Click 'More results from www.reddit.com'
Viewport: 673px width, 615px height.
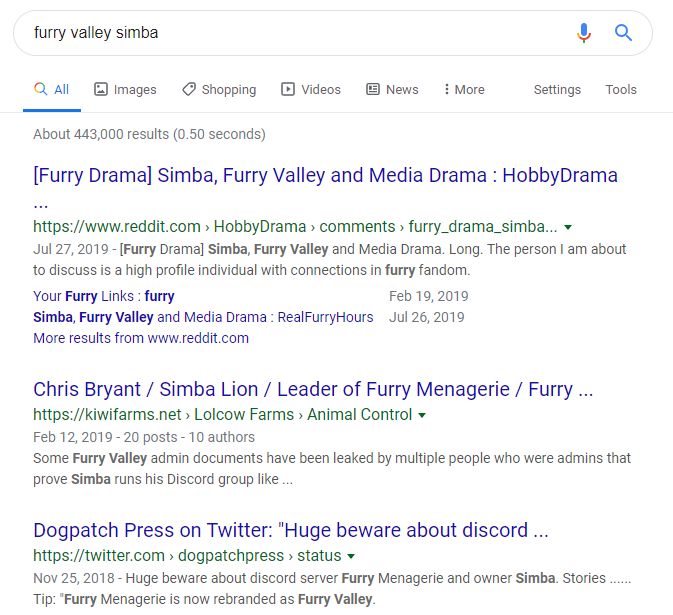click(141, 338)
